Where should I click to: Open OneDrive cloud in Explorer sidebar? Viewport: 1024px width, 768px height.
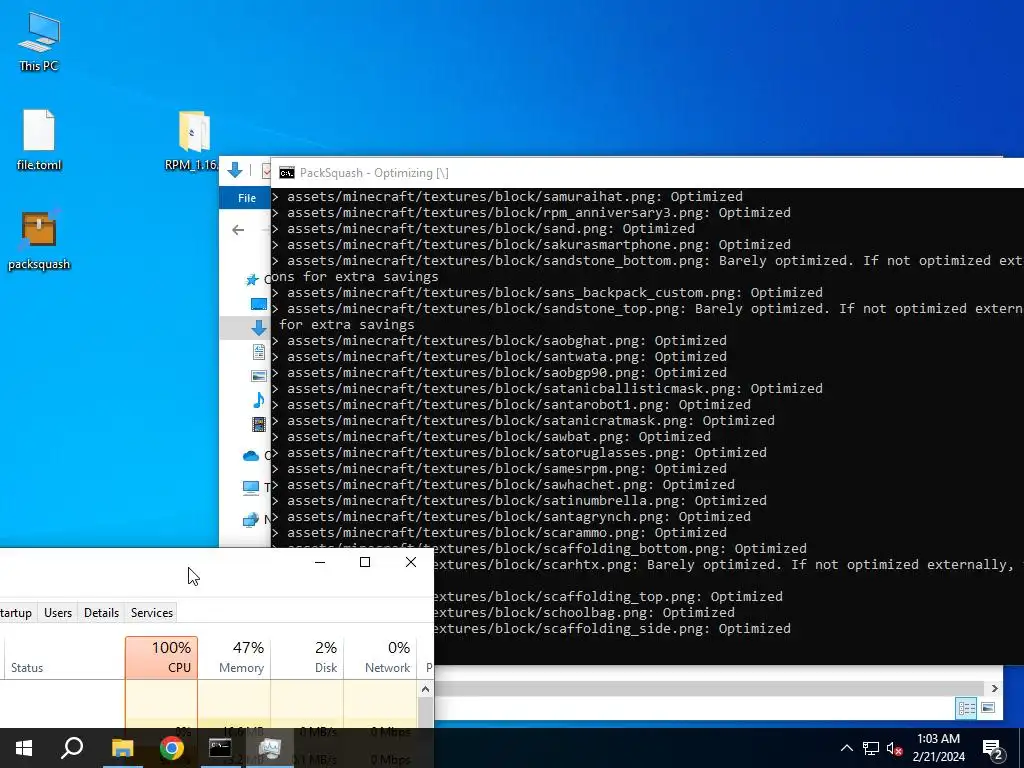(x=251, y=456)
